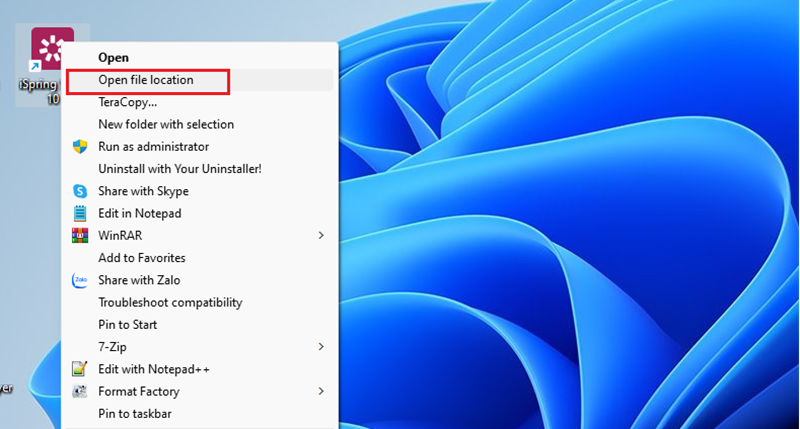This screenshot has width=800, height=429.
Task: Expand the Format Factory submenu arrow
Action: click(x=321, y=391)
